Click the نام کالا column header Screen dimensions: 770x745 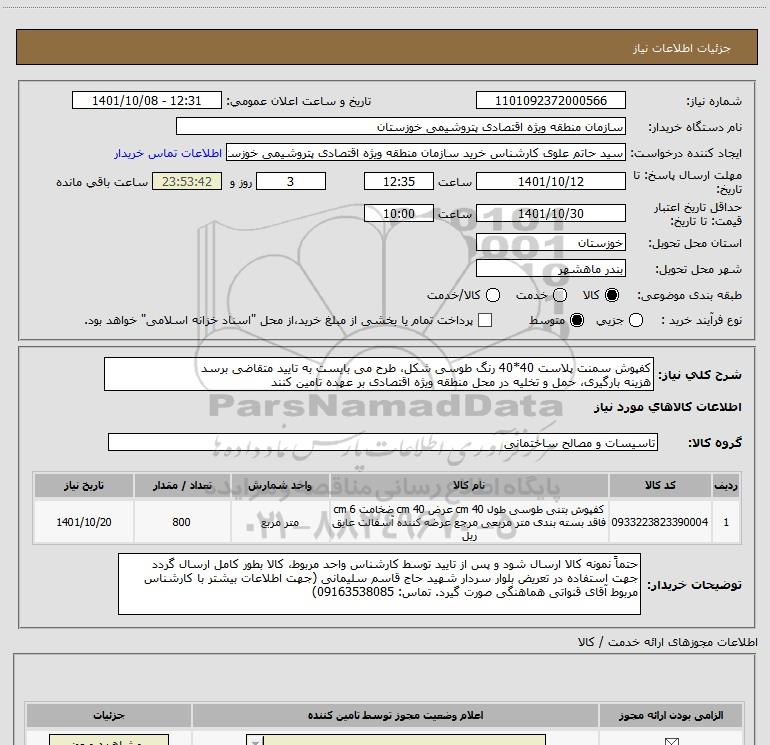[469, 485]
